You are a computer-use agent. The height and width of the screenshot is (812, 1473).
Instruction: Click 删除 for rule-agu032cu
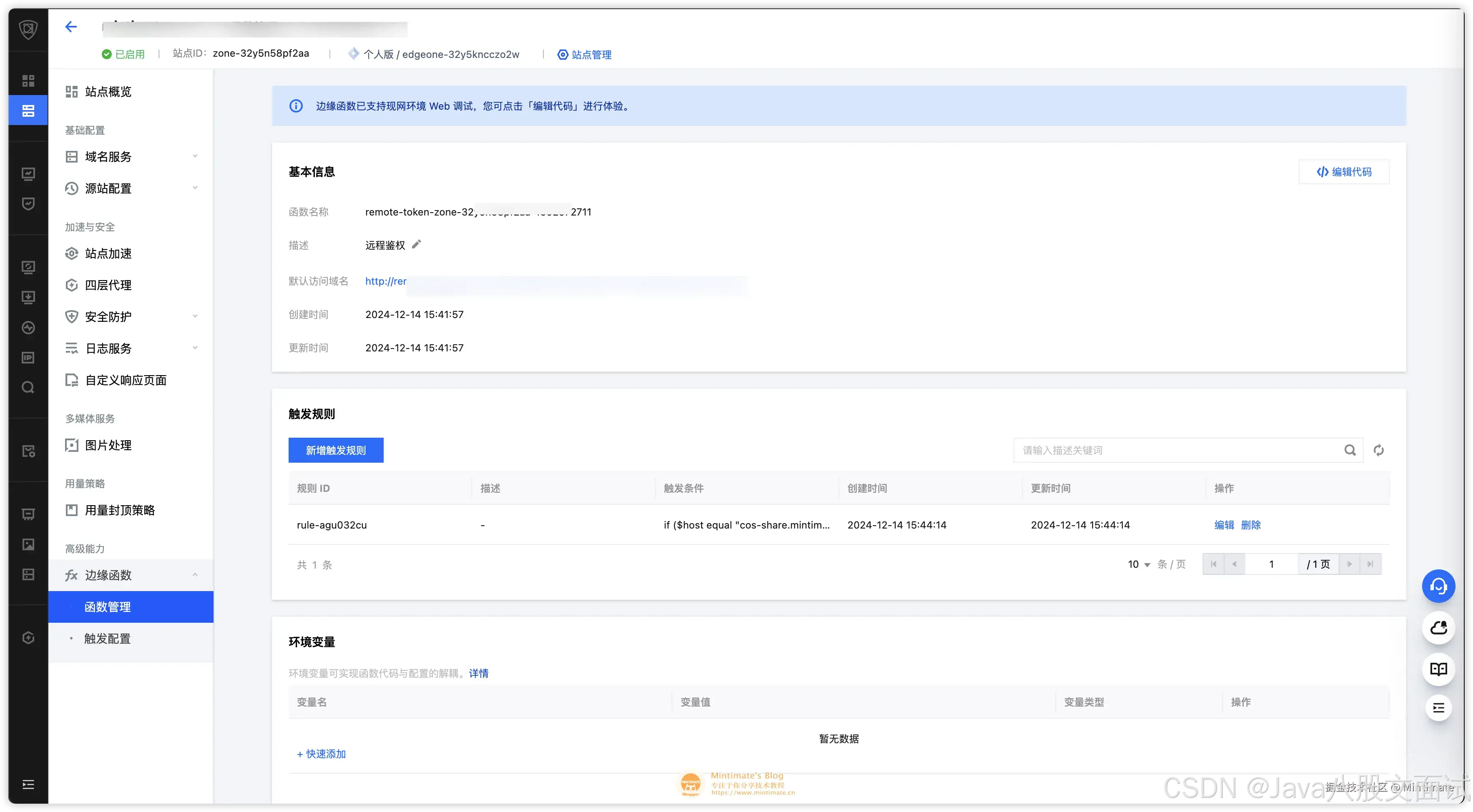1251,525
